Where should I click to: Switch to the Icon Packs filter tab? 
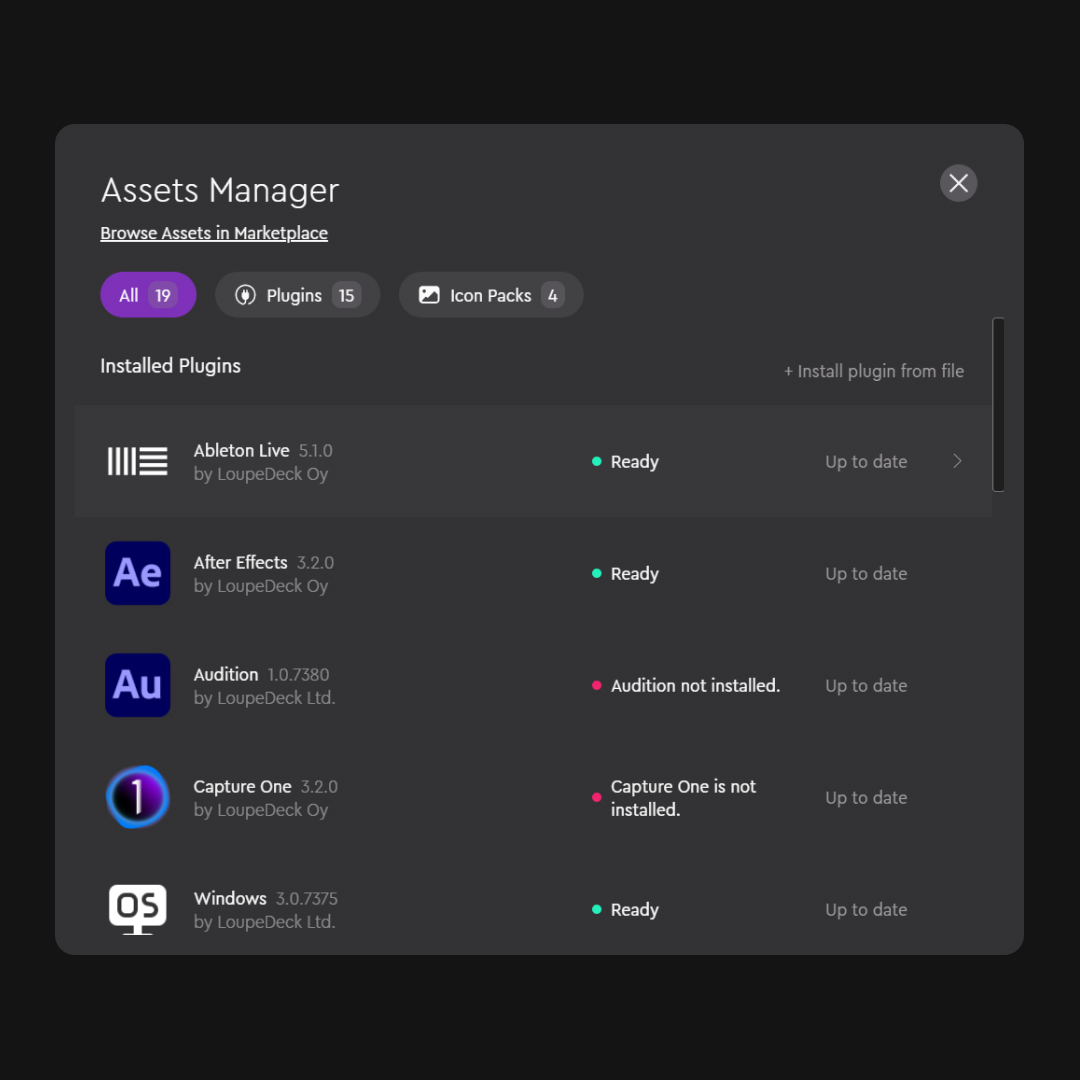(490, 295)
